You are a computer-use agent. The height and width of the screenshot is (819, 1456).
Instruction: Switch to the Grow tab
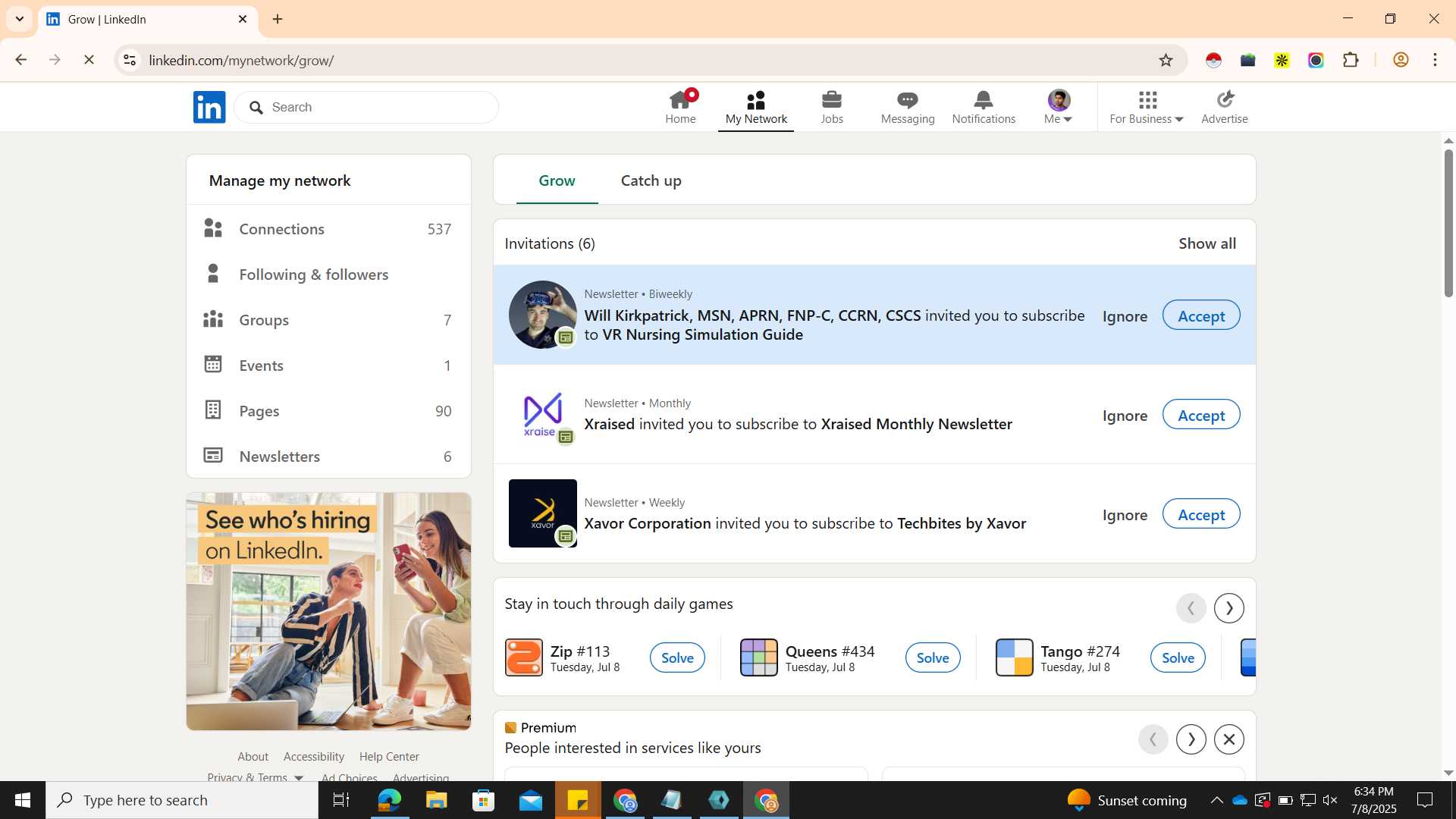[557, 180]
